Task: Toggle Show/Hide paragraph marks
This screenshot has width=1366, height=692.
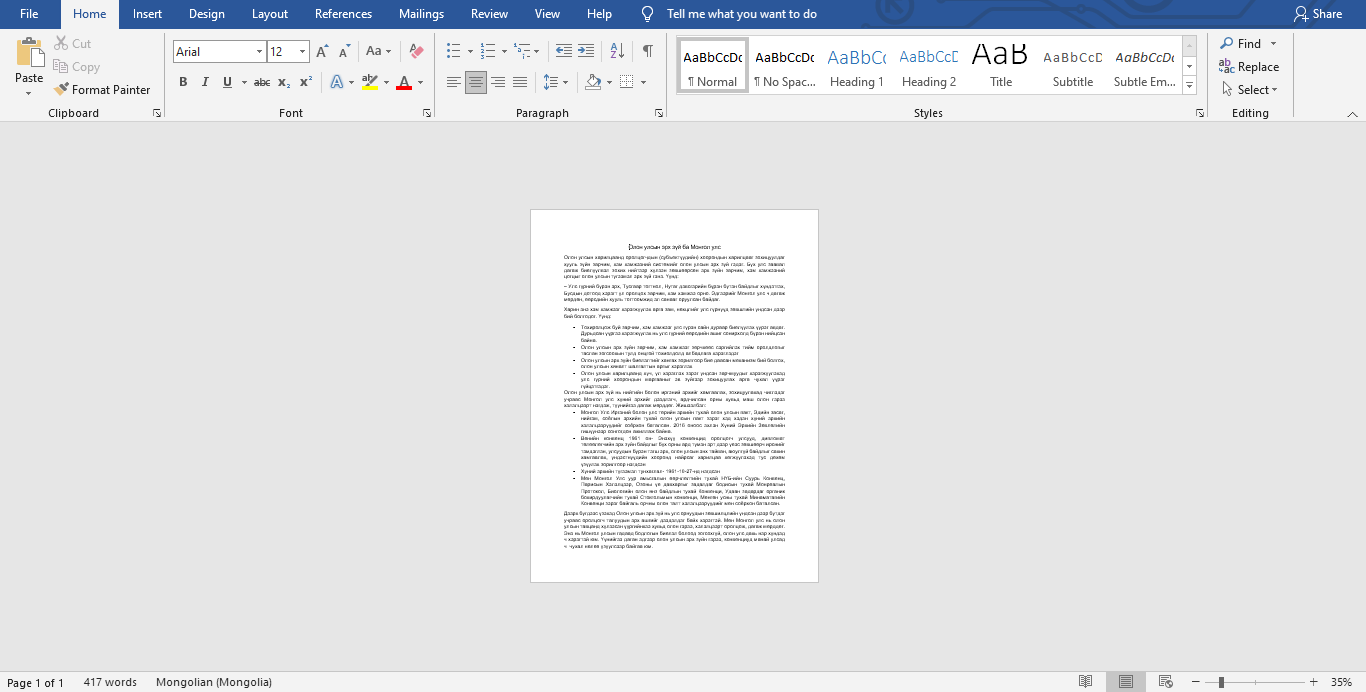Action: 648,51
